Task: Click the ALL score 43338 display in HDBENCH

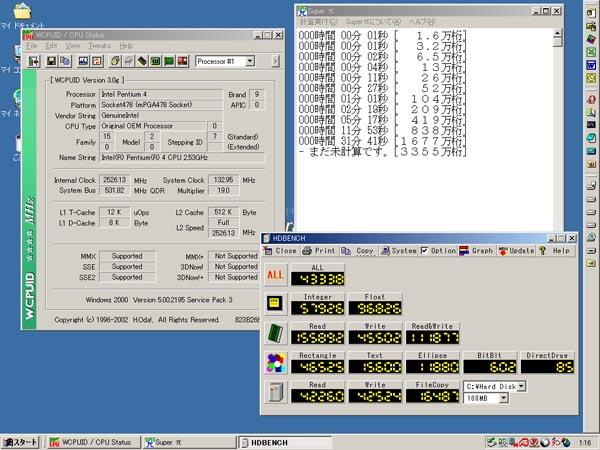Action: pyautogui.click(x=318, y=279)
